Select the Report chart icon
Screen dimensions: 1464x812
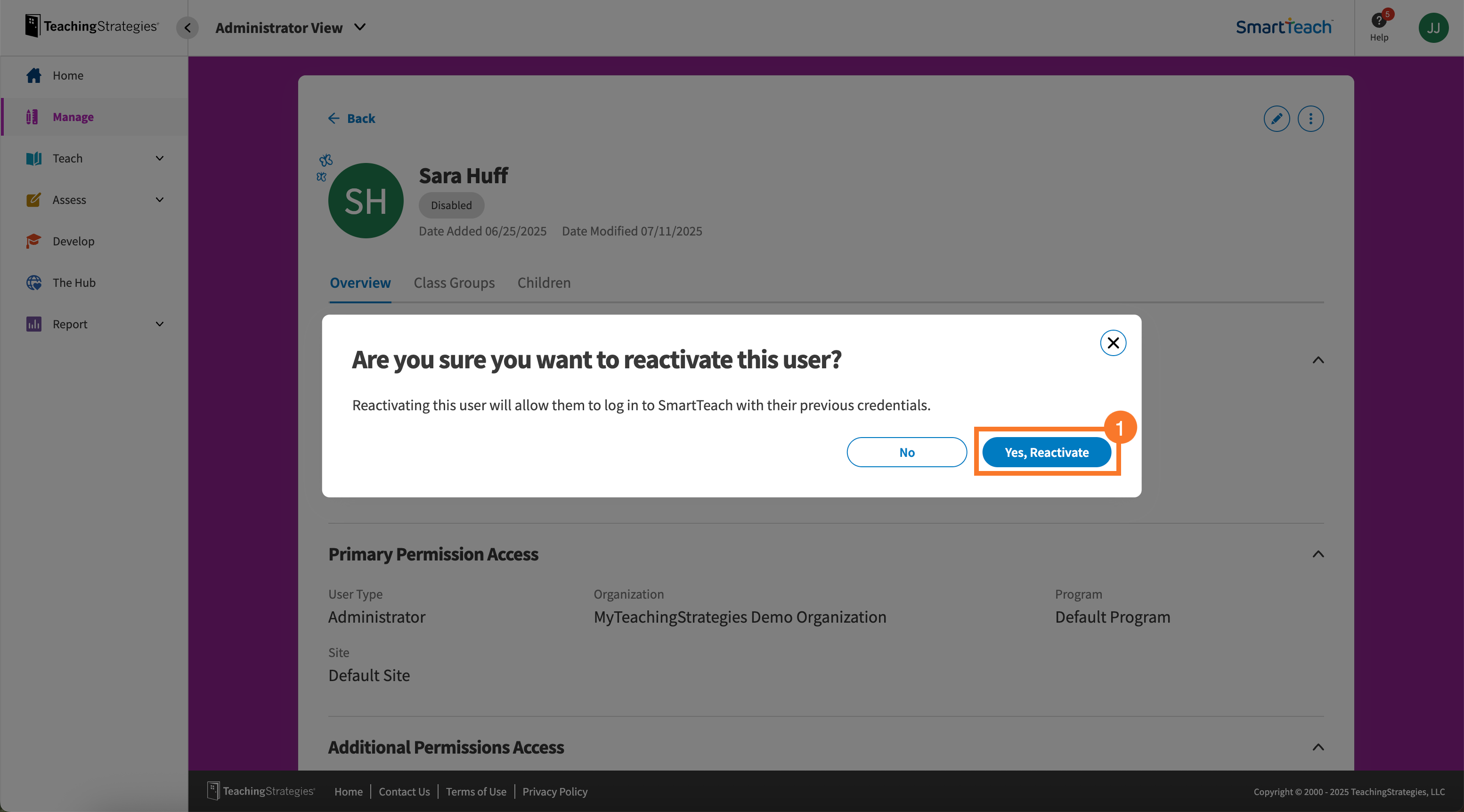click(33, 324)
